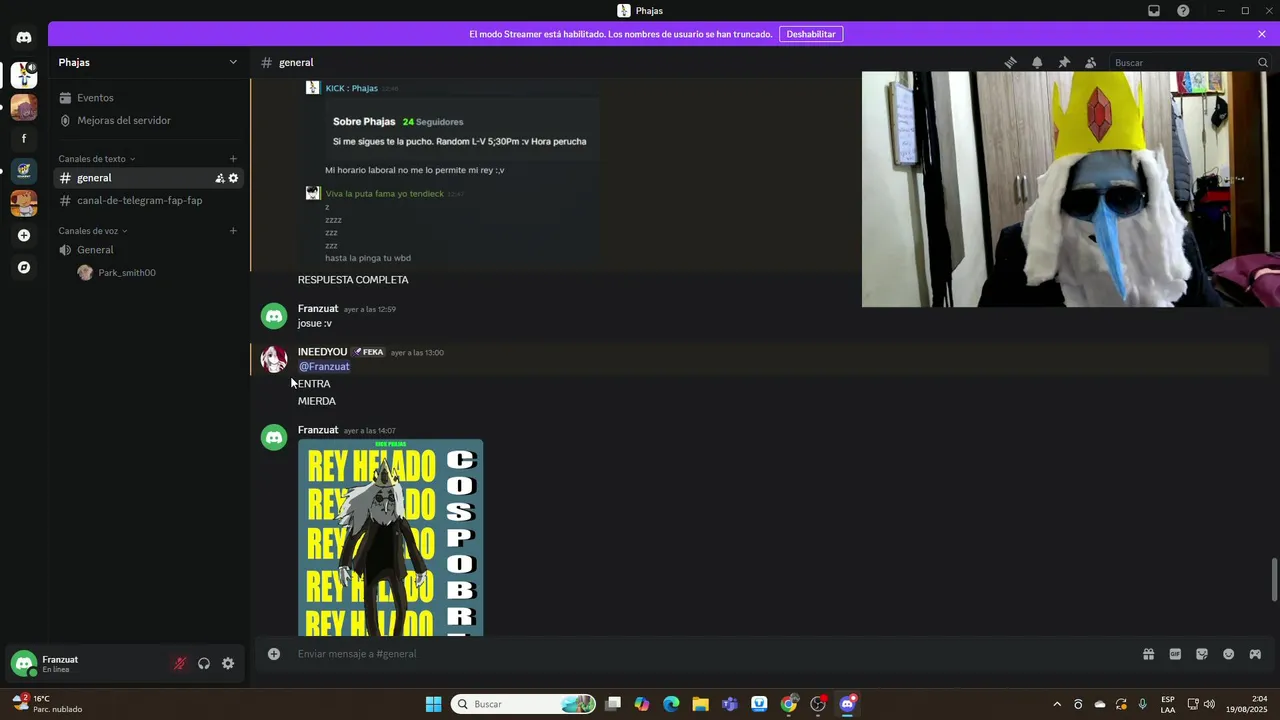This screenshot has width=1280, height=720.
Task: Open invite people icon on general channel
Action: 220,178
